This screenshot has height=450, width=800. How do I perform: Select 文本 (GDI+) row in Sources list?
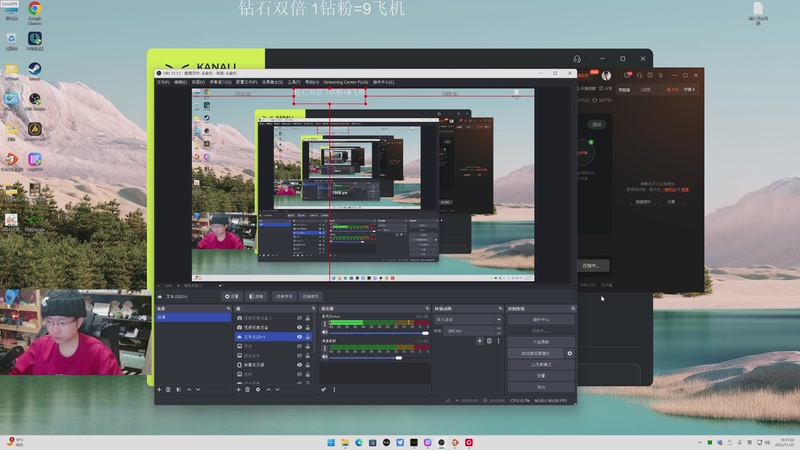tap(273, 337)
